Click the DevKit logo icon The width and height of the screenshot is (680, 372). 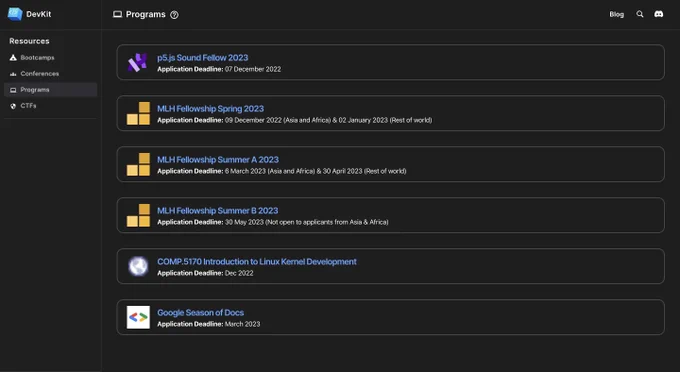15,14
